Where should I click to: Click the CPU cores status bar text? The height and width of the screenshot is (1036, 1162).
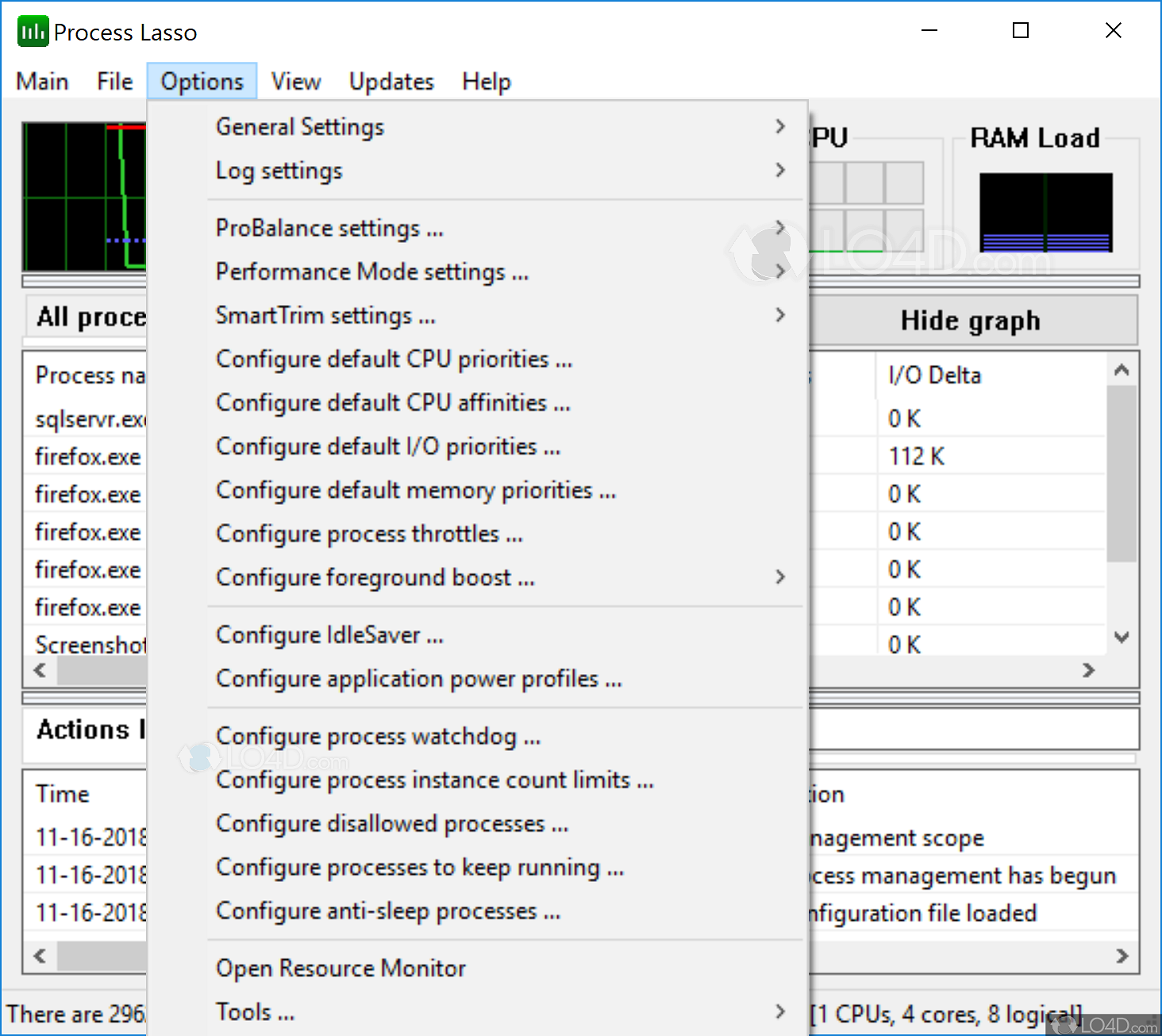tap(946, 1015)
